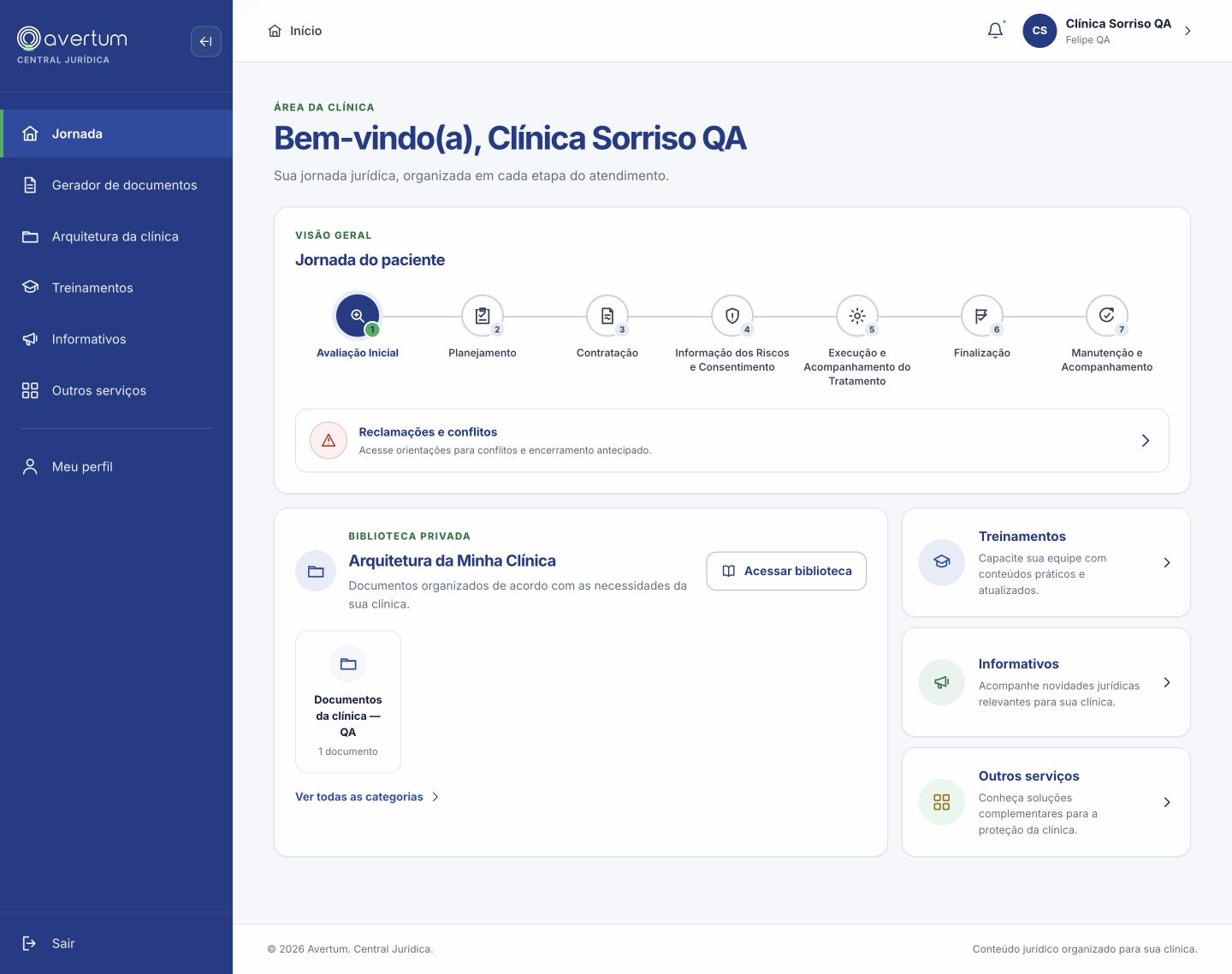Click the Arquitetura da clínica folder icon in sidebar
The width and height of the screenshot is (1232, 974).
click(30, 236)
